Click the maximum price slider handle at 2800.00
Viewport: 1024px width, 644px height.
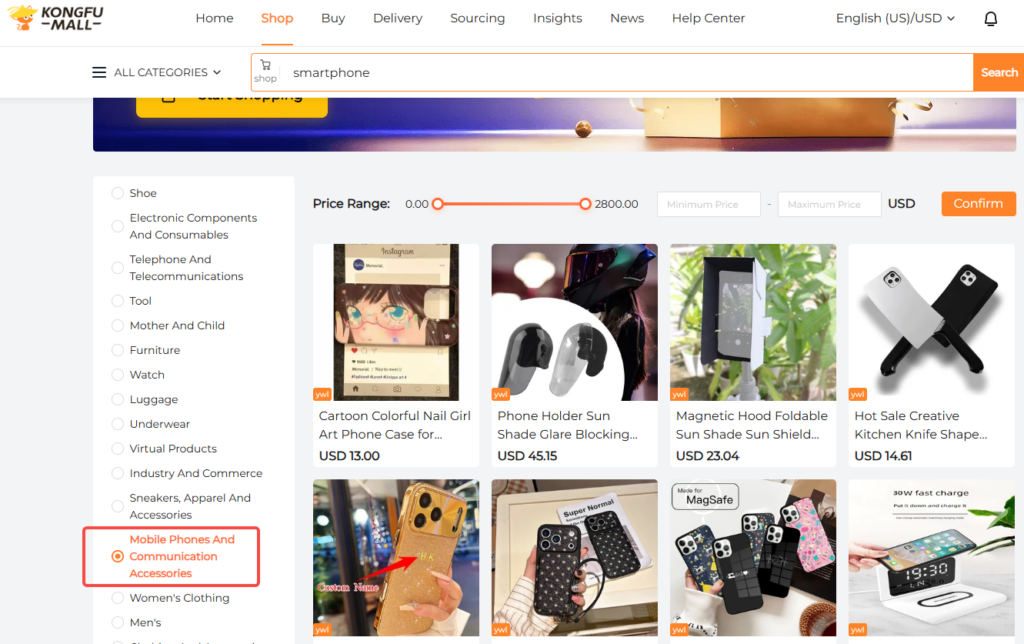(x=585, y=204)
